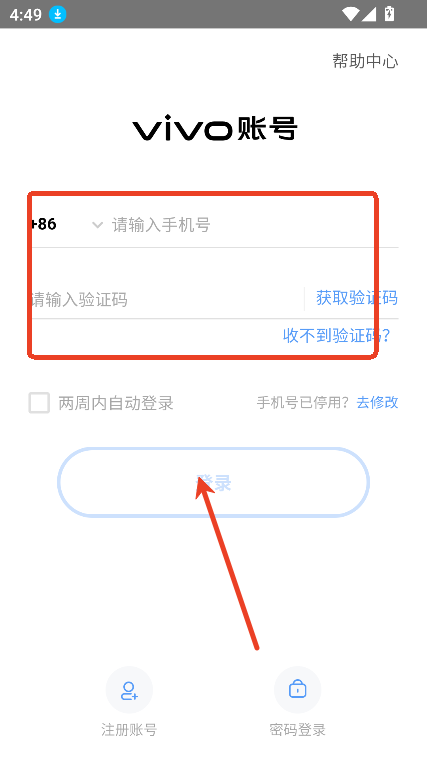Tap the cellular signal icon

368,14
